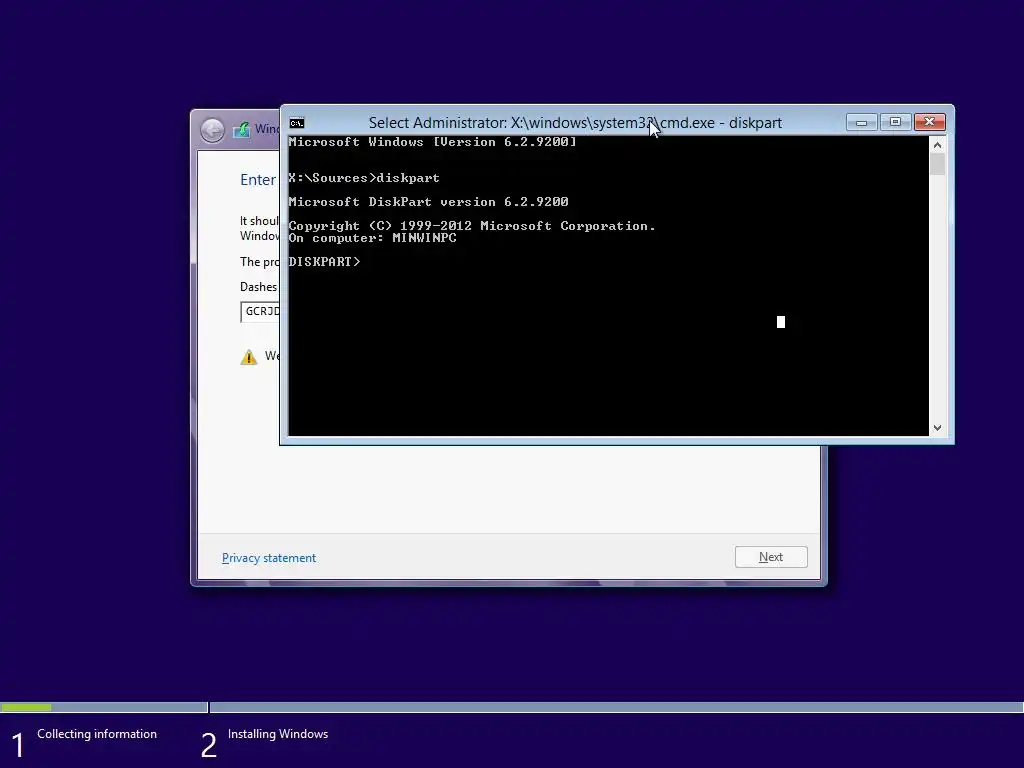The image size is (1024, 768).
Task: Click the green installation progress bar
Action: 26,707
